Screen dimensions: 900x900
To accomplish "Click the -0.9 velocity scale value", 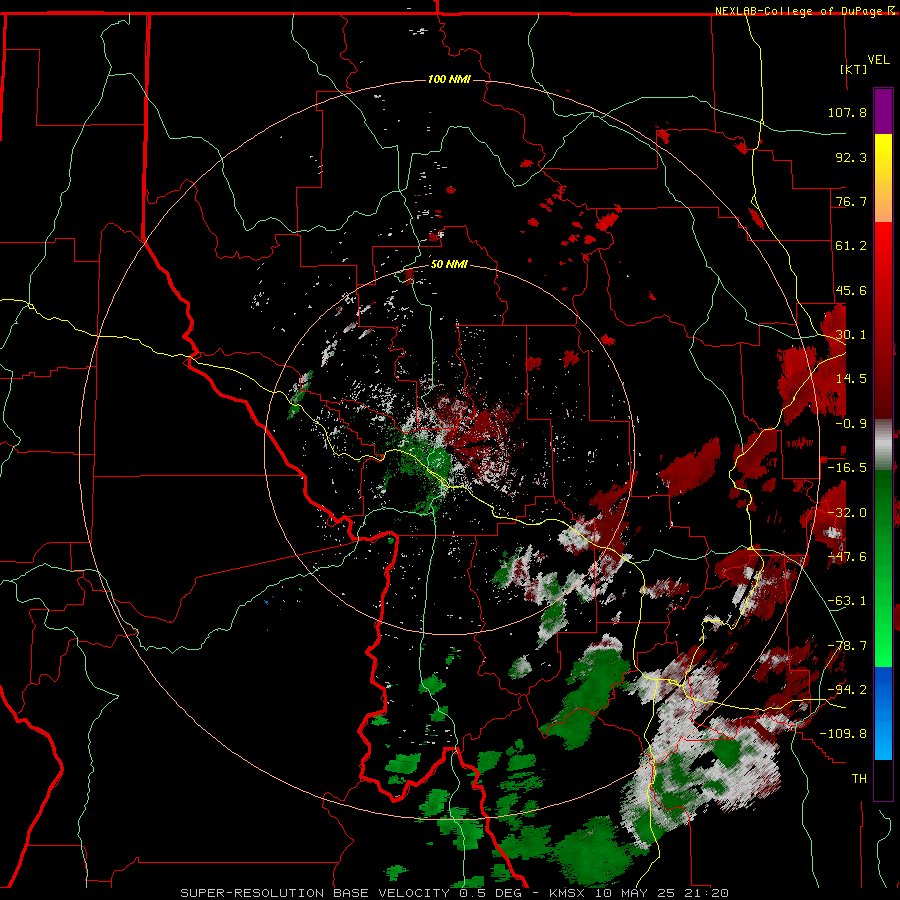I will 851,424.
